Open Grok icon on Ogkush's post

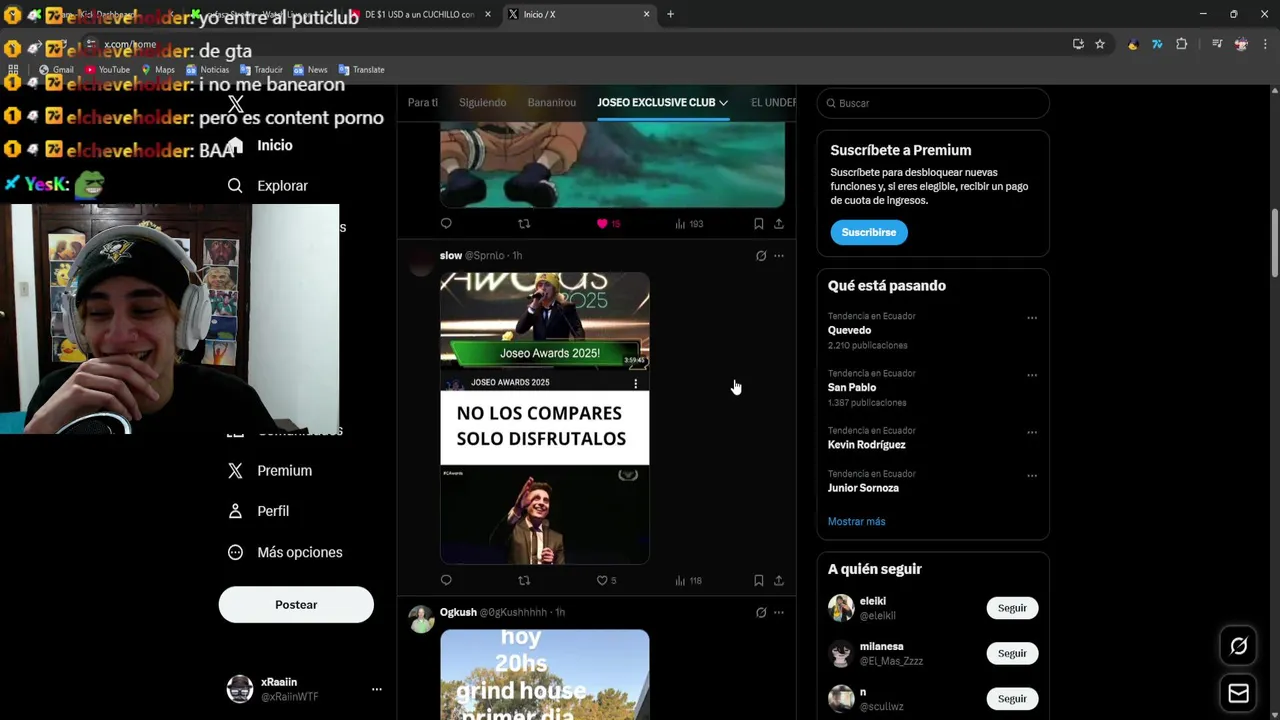click(x=761, y=612)
